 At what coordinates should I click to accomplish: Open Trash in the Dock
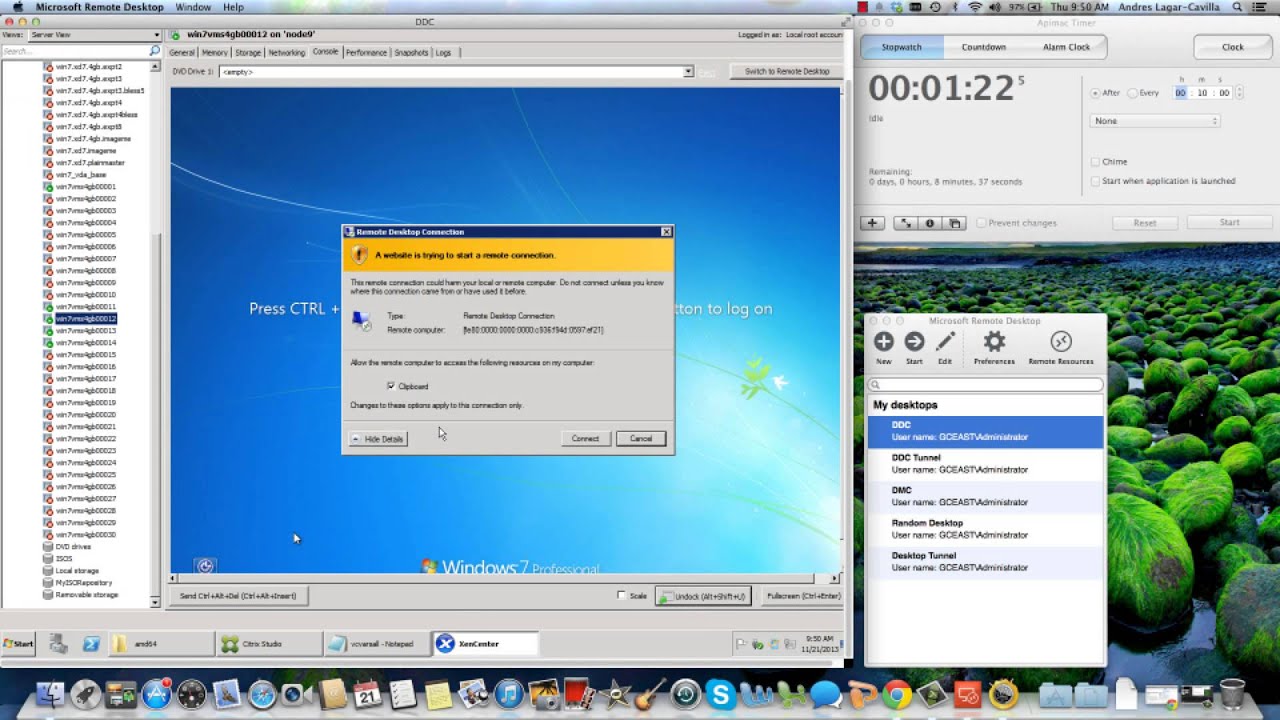click(x=1232, y=693)
